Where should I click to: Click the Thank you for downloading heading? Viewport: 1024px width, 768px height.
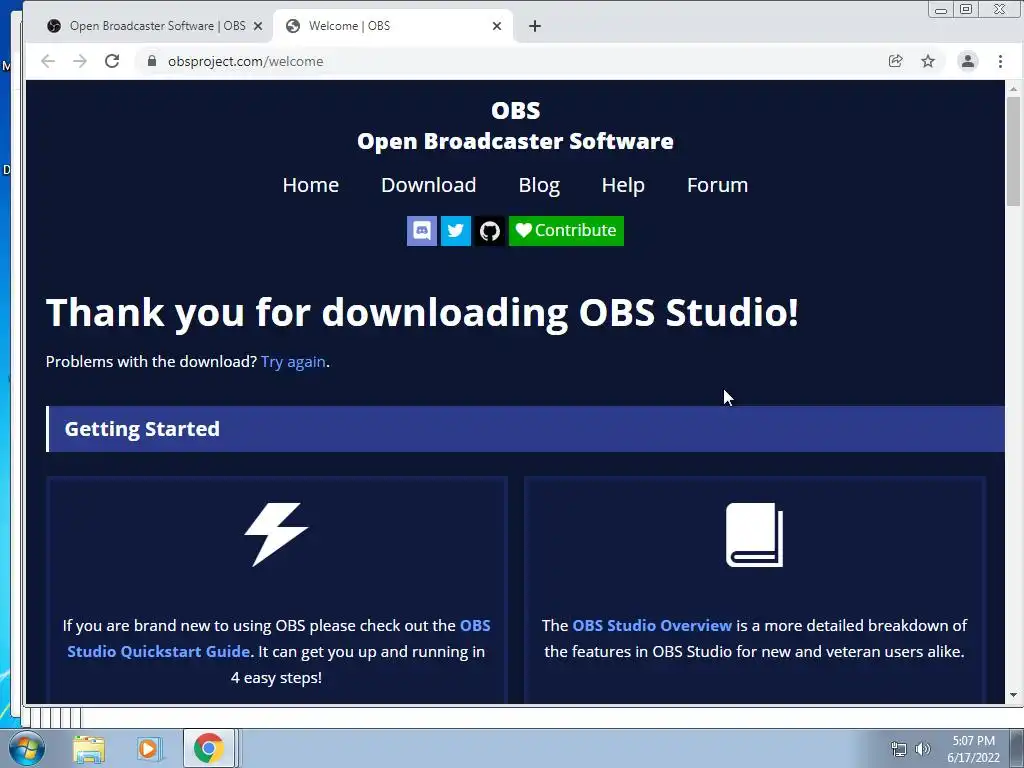(x=422, y=312)
